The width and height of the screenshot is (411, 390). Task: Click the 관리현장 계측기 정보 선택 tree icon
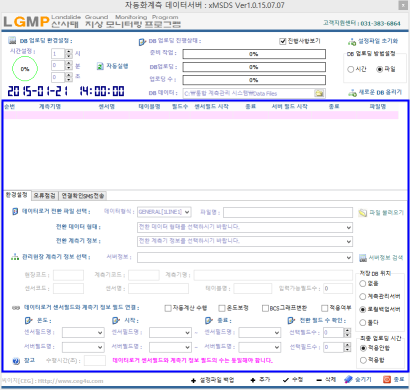[x=15, y=257]
